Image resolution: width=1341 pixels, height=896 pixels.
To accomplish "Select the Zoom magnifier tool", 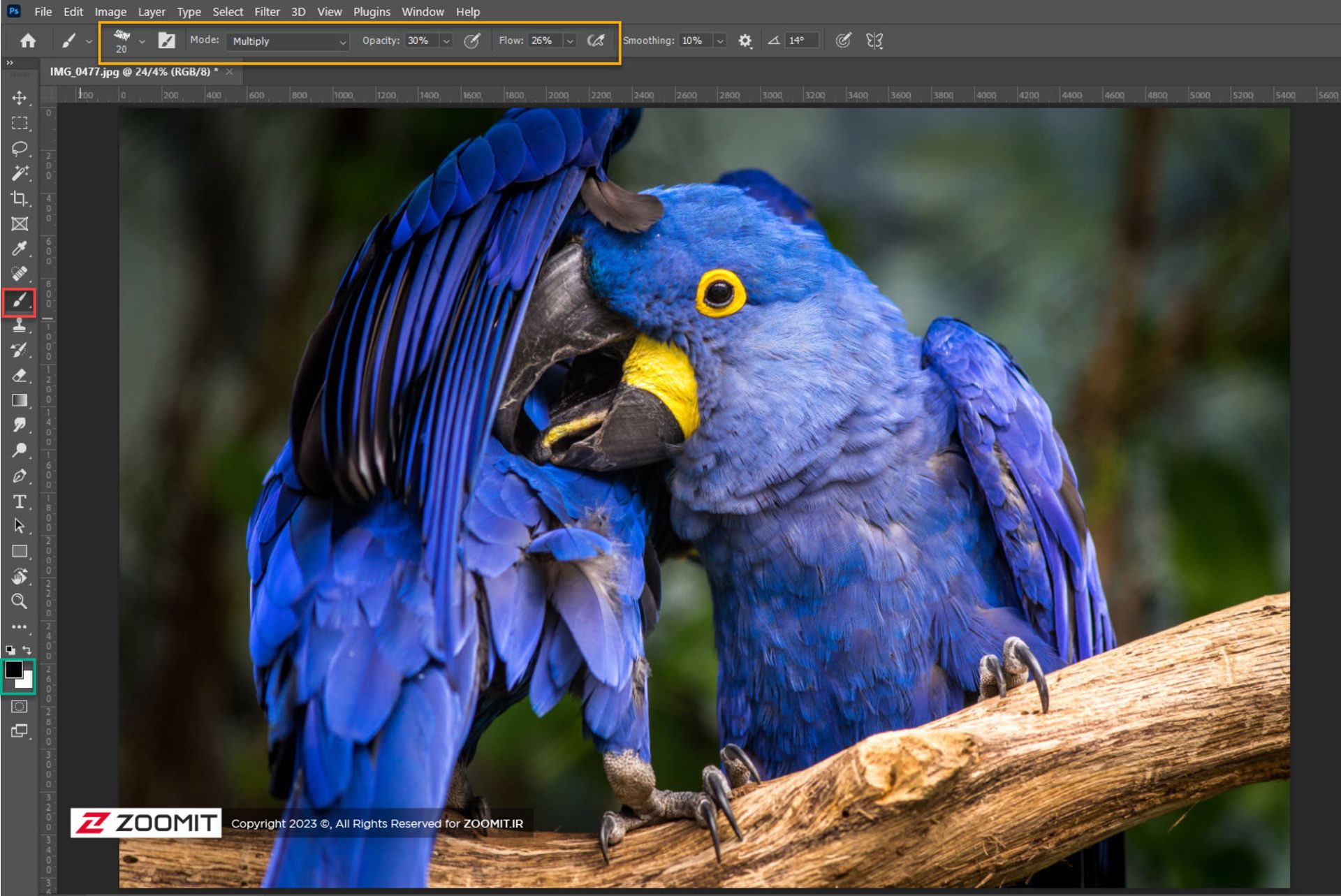I will pyautogui.click(x=20, y=601).
